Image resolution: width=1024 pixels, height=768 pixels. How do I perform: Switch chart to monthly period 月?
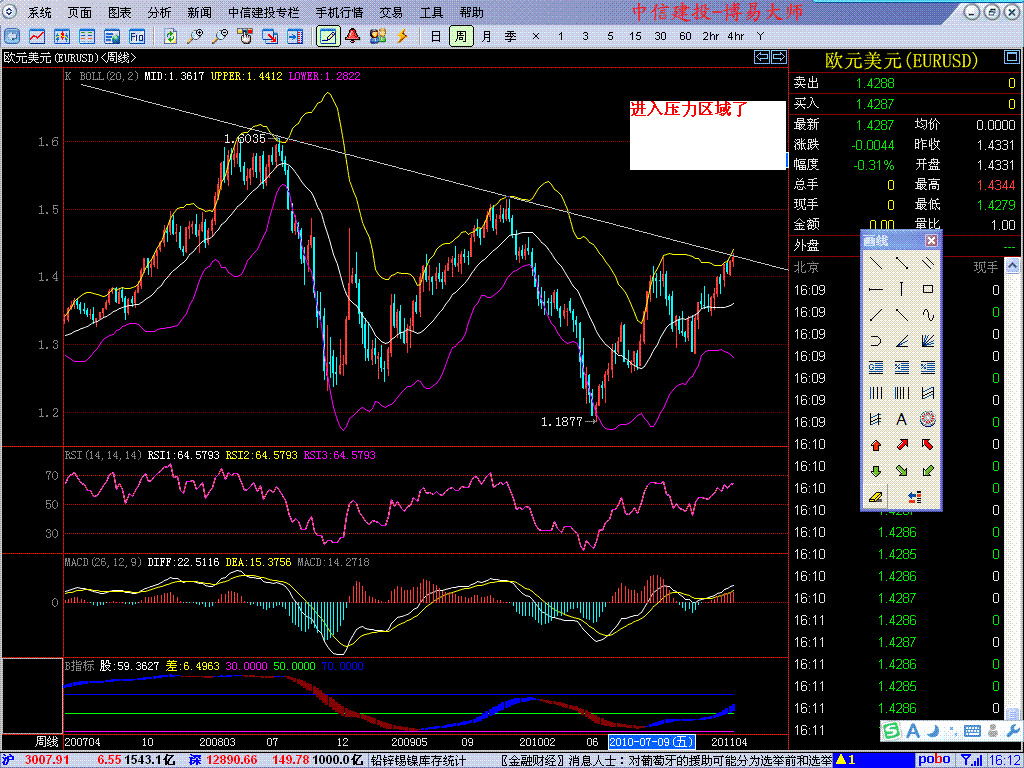(486, 36)
